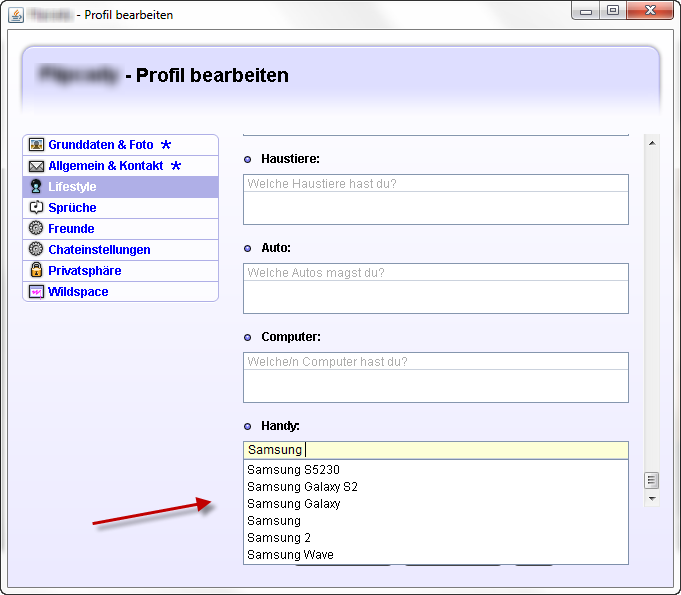The width and height of the screenshot is (681, 595).
Task: Select the Lifestyle section
Action: [120, 187]
